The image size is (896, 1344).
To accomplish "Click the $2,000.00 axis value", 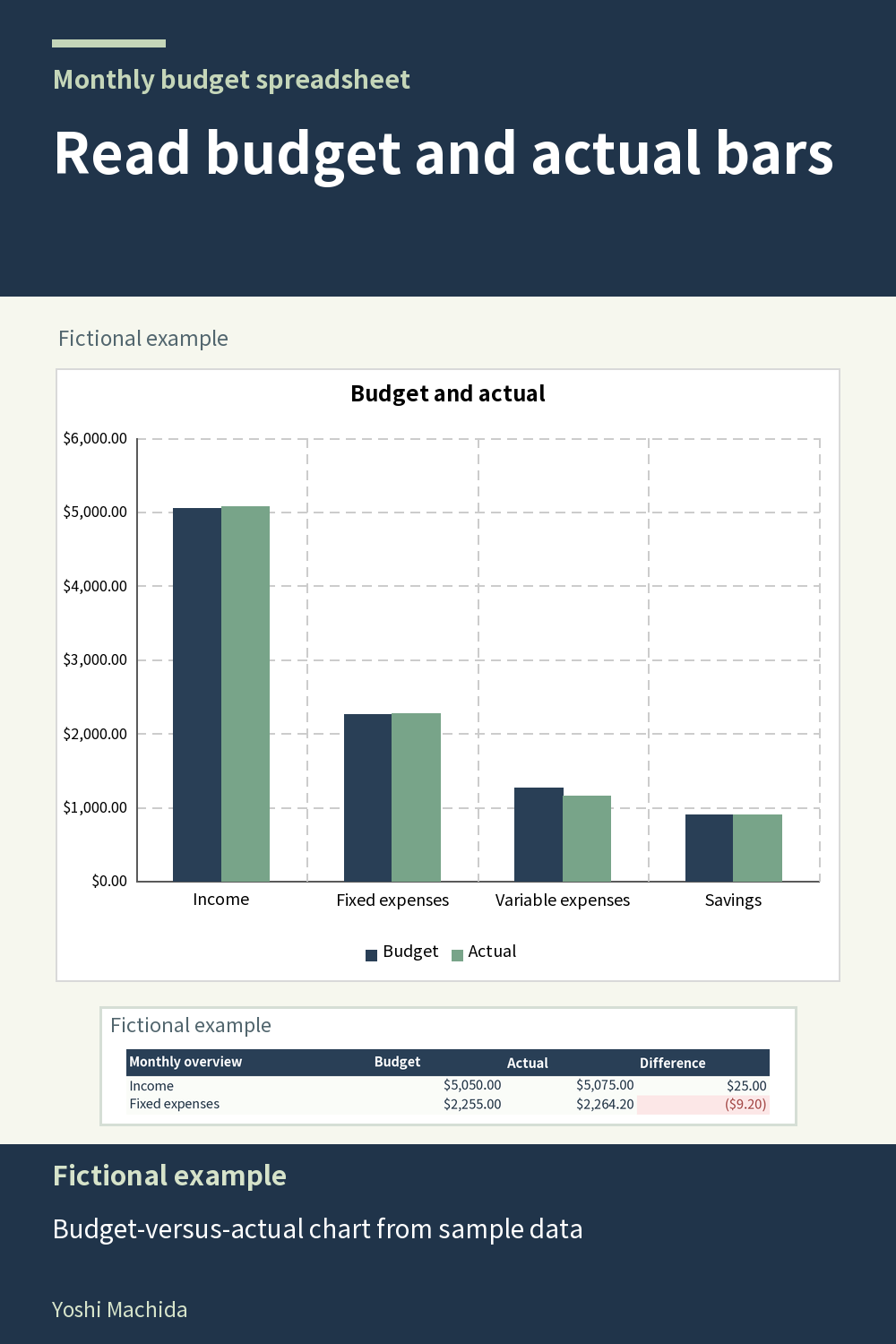I will coord(95,734).
